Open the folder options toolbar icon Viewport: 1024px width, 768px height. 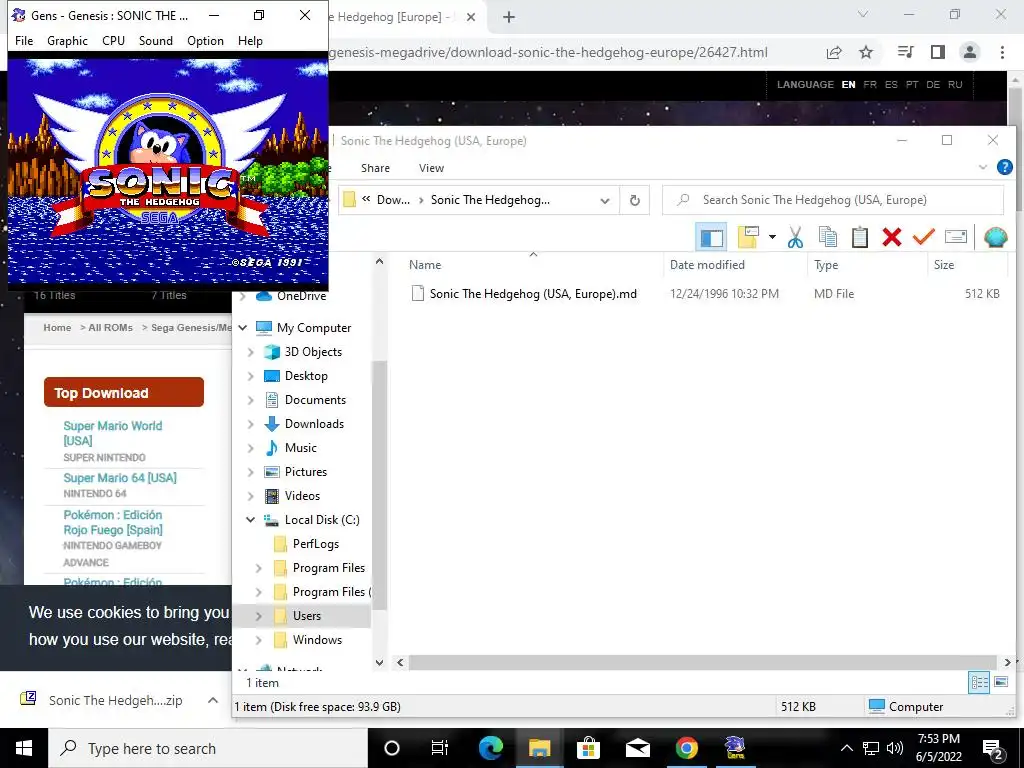point(748,237)
